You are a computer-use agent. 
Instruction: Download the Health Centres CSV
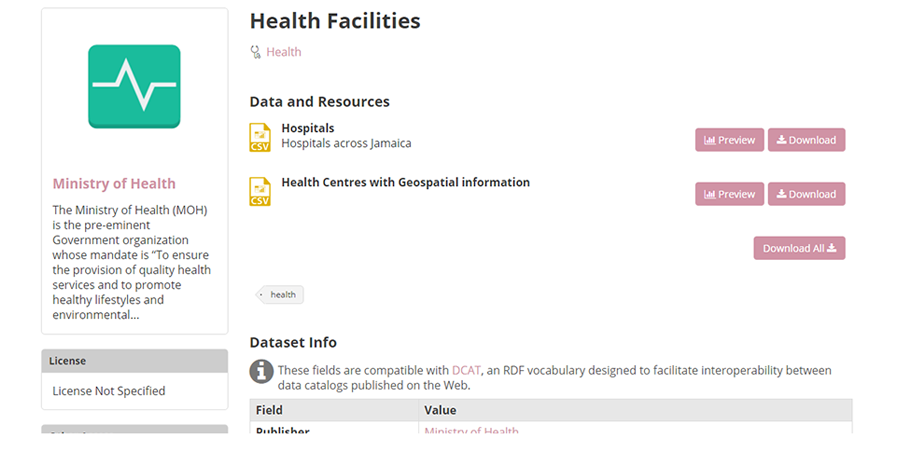pos(806,194)
